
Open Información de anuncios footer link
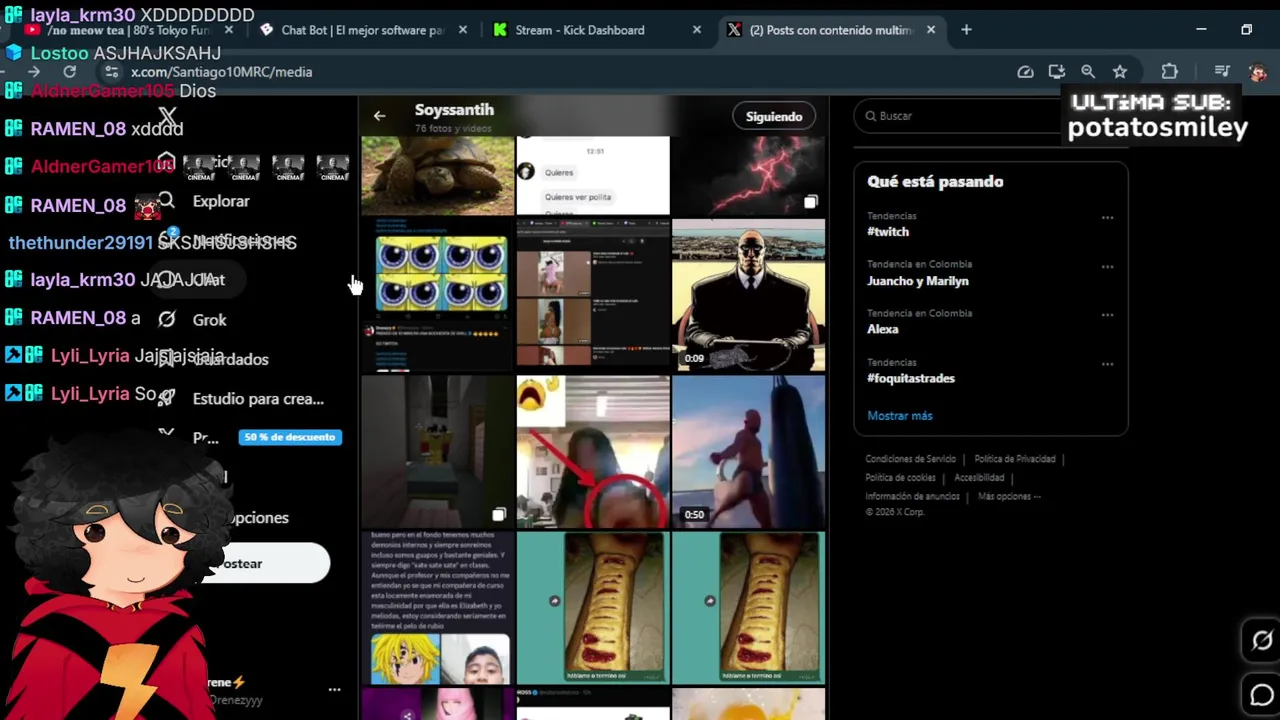click(x=912, y=497)
